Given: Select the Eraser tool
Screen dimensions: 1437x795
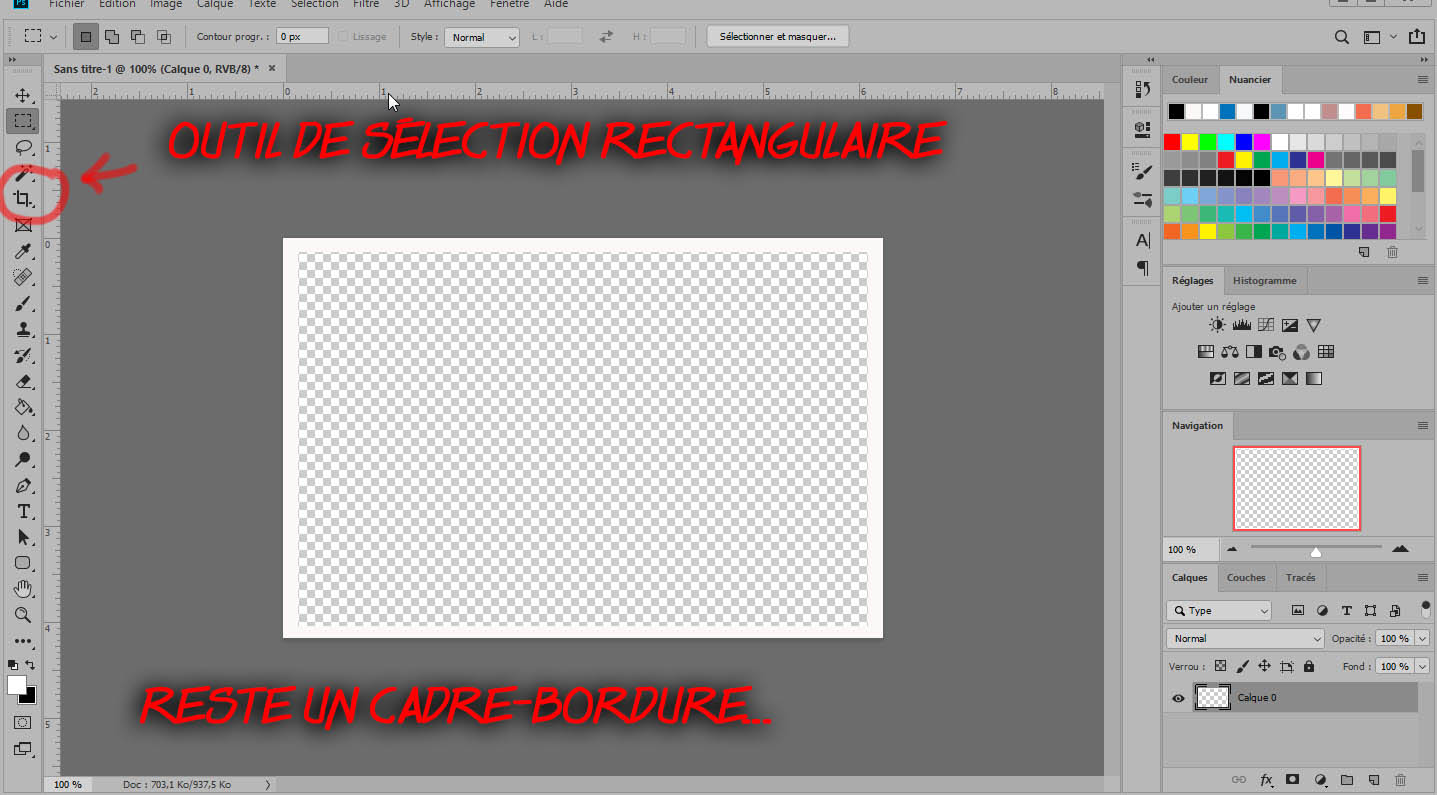Looking at the screenshot, I should tap(23, 382).
